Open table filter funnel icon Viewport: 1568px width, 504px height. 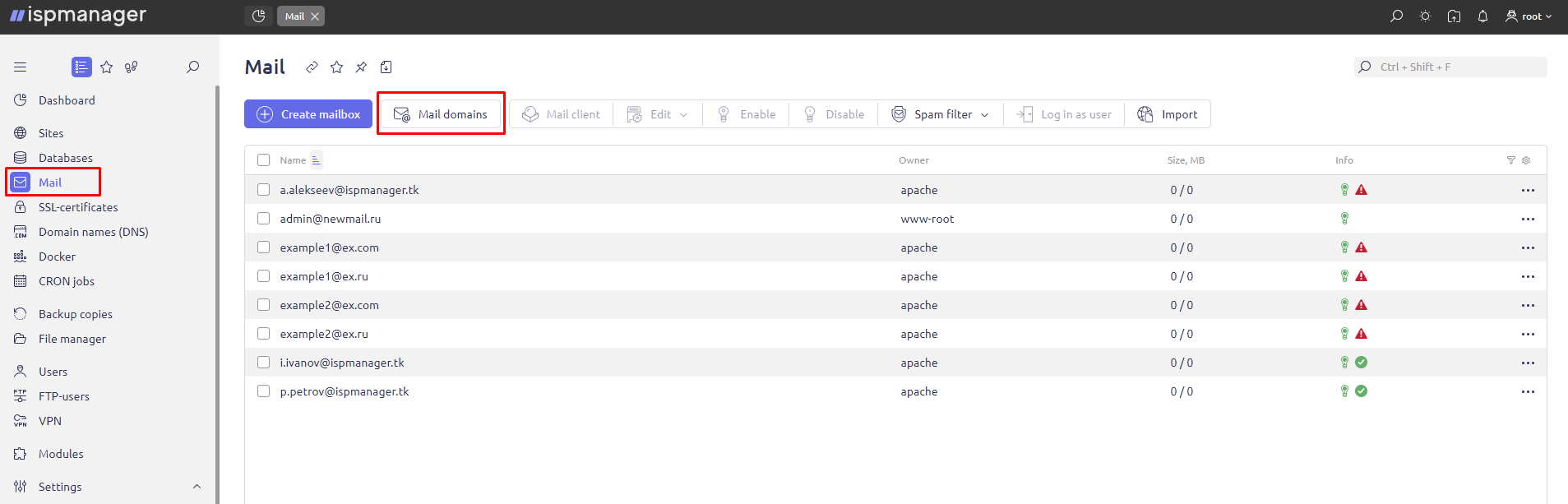pyautogui.click(x=1510, y=160)
